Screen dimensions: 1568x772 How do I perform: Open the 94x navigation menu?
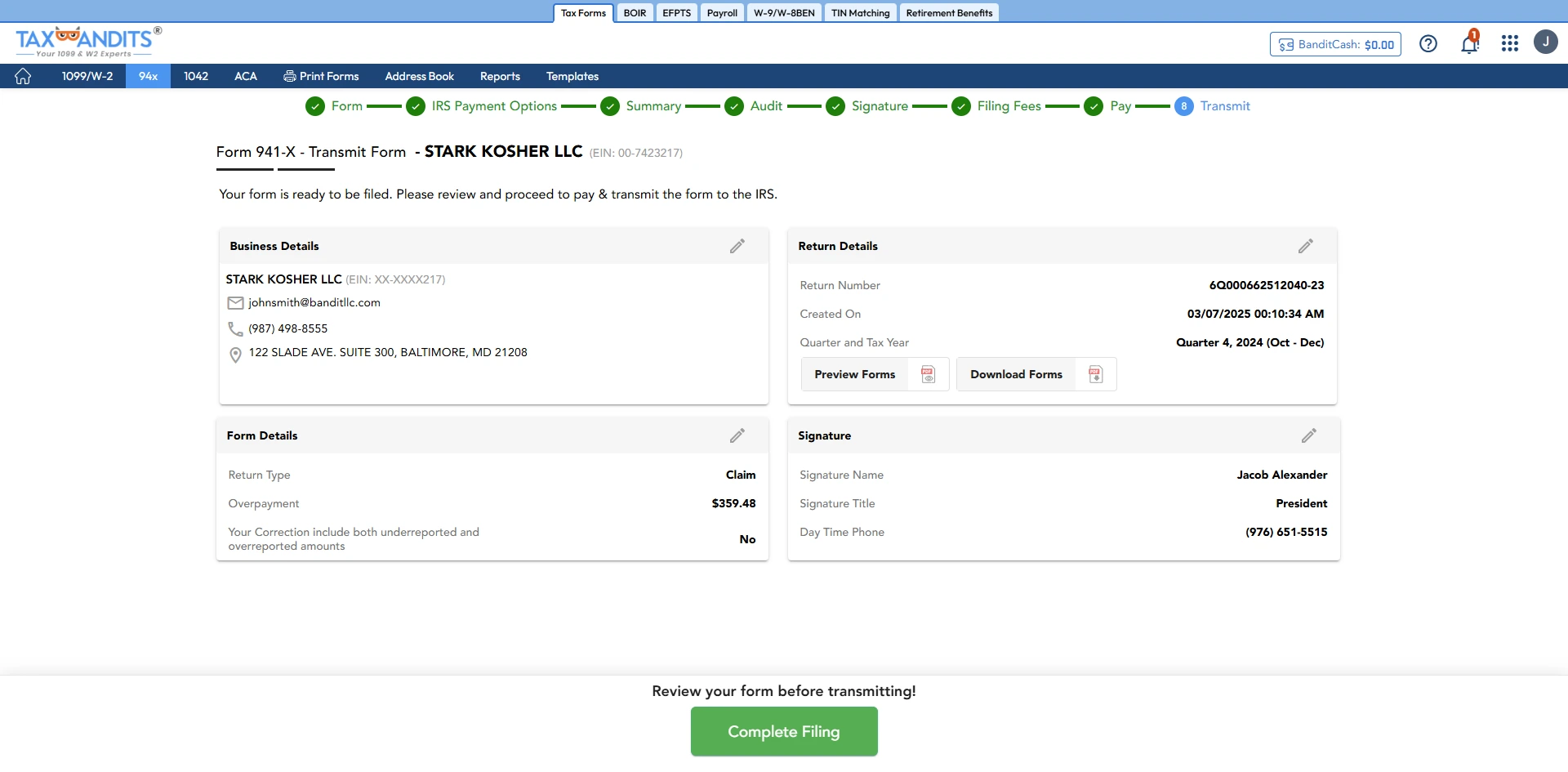pos(148,76)
